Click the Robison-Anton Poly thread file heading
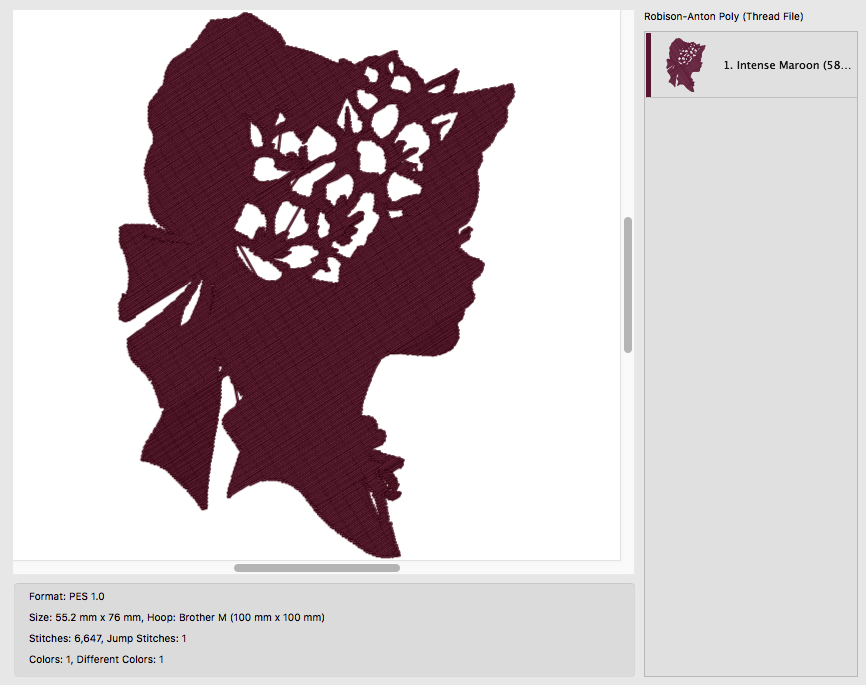The height and width of the screenshot is (685, 866). [x=724, y=17]
